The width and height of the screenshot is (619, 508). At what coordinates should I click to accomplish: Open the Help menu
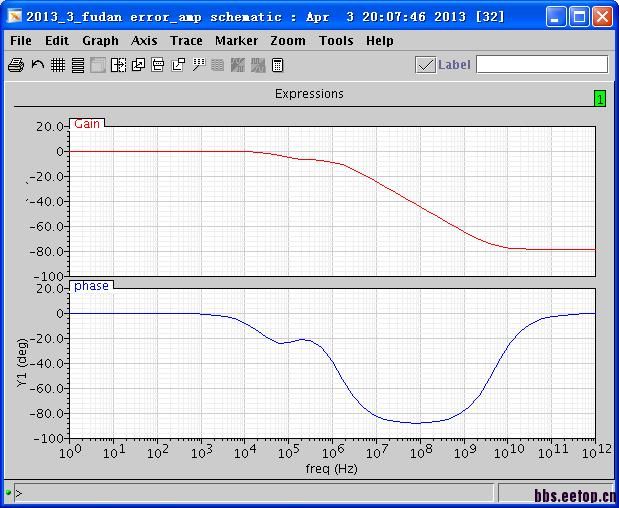pyautogui.click(x=380, y=41)
